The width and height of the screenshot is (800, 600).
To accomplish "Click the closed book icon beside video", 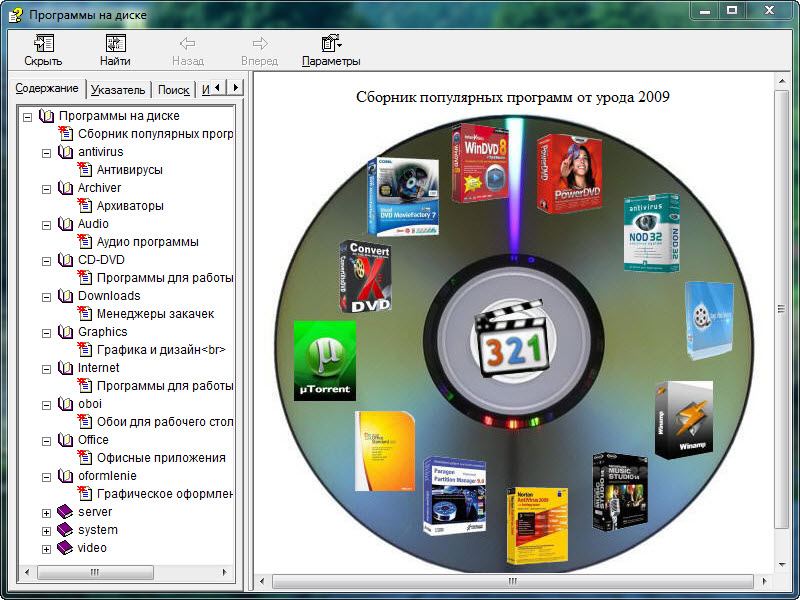I will point(65,548).
